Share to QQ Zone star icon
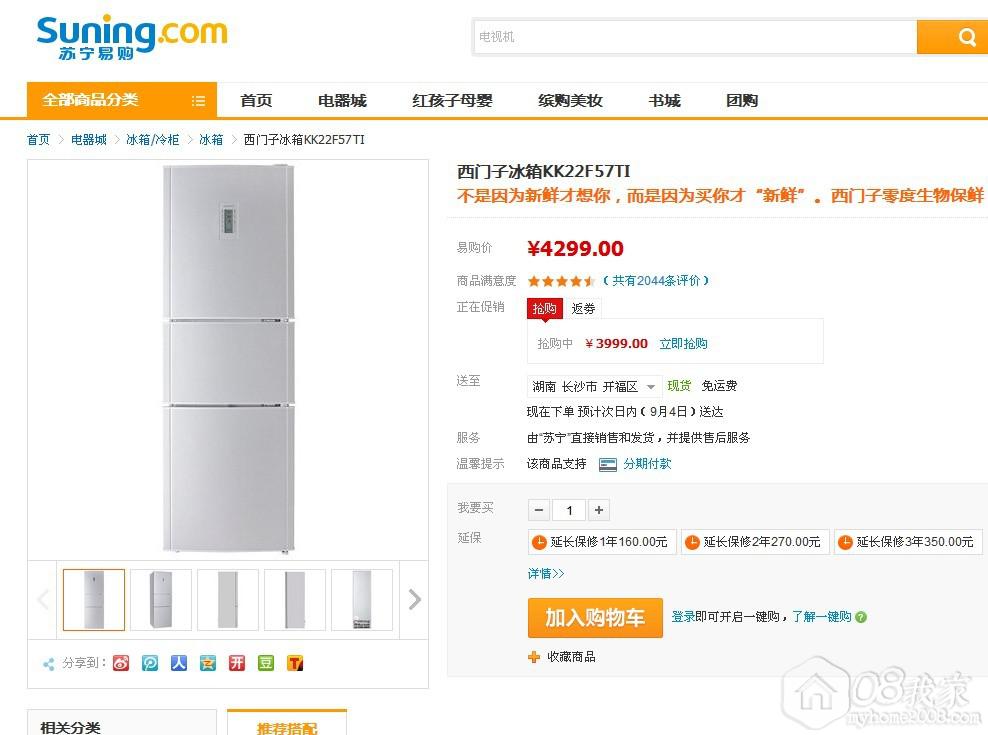Image resolution: width=988 pixels, height=735 pixels. (208, 662)
